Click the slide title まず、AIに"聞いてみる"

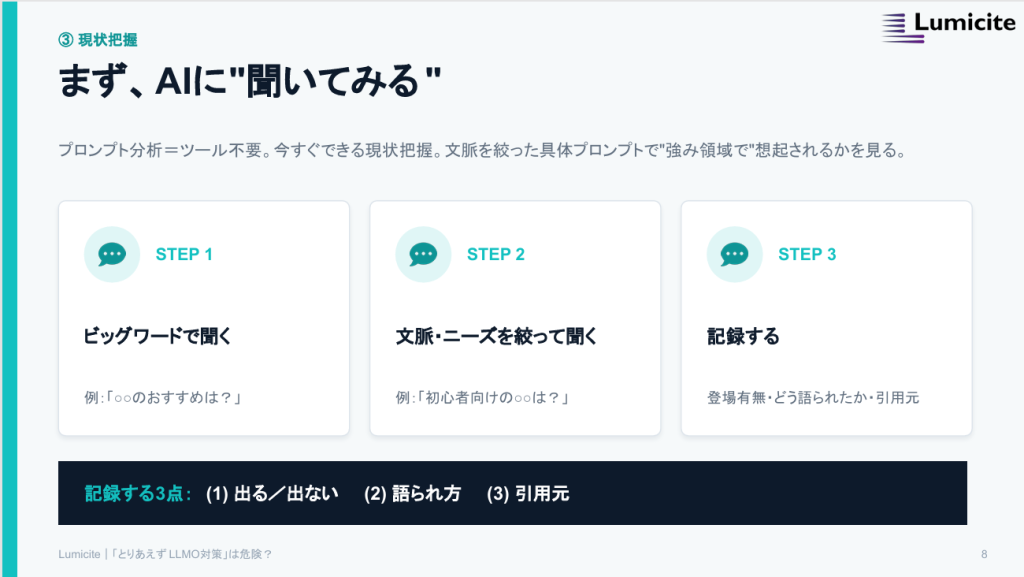(250, 81)
